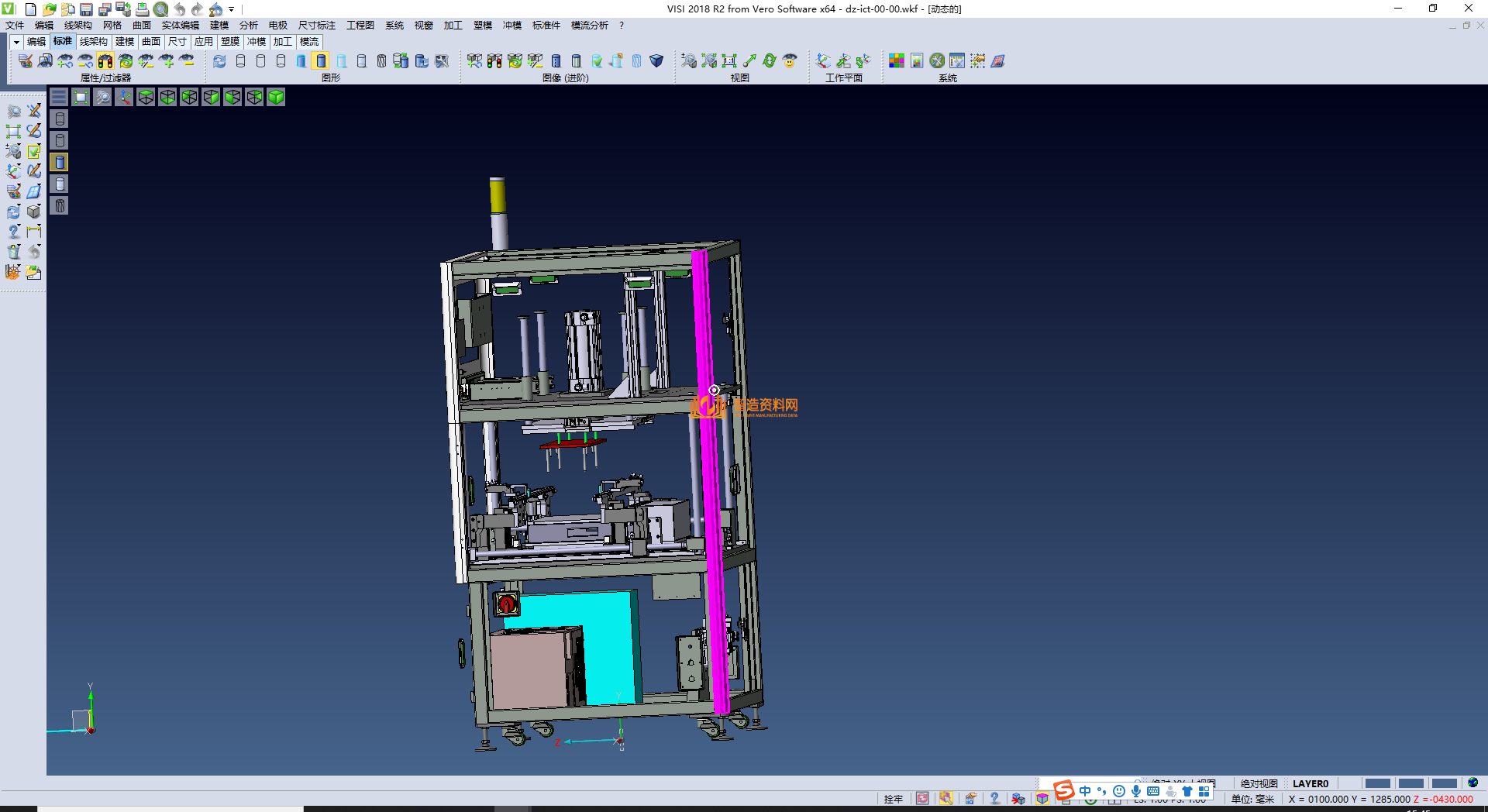This screenshot has height=812, width=1488.
Task: Click the traffic-light filter icon in 属性/过滤器
Action: 105,60
